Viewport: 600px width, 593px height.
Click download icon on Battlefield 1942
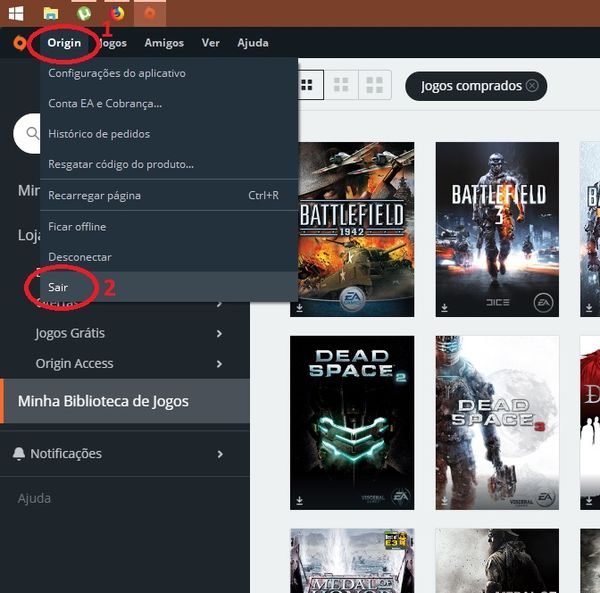click(300, 308)
